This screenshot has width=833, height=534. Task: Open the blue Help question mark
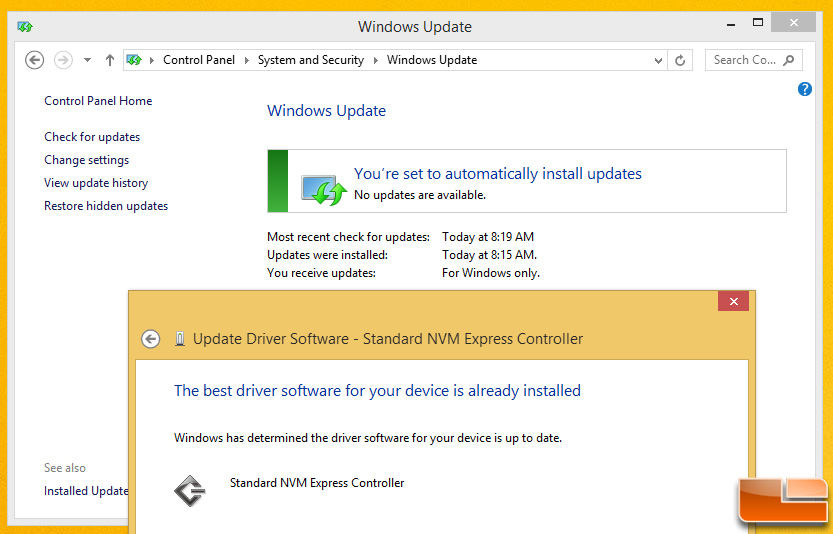point(805,89)
